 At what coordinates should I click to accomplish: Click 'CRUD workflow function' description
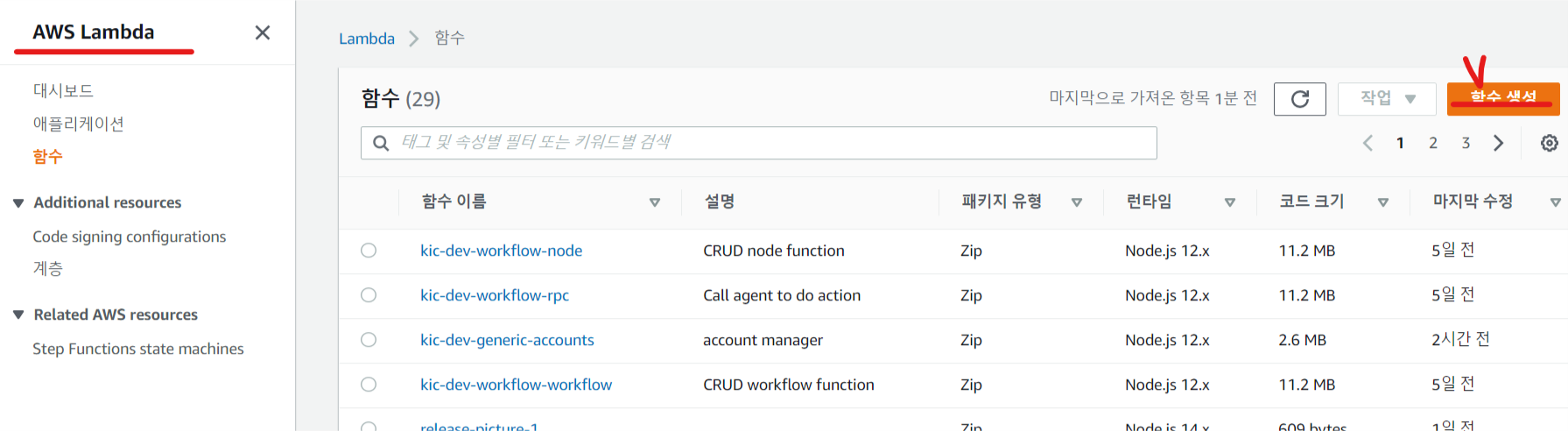[789, 385]
